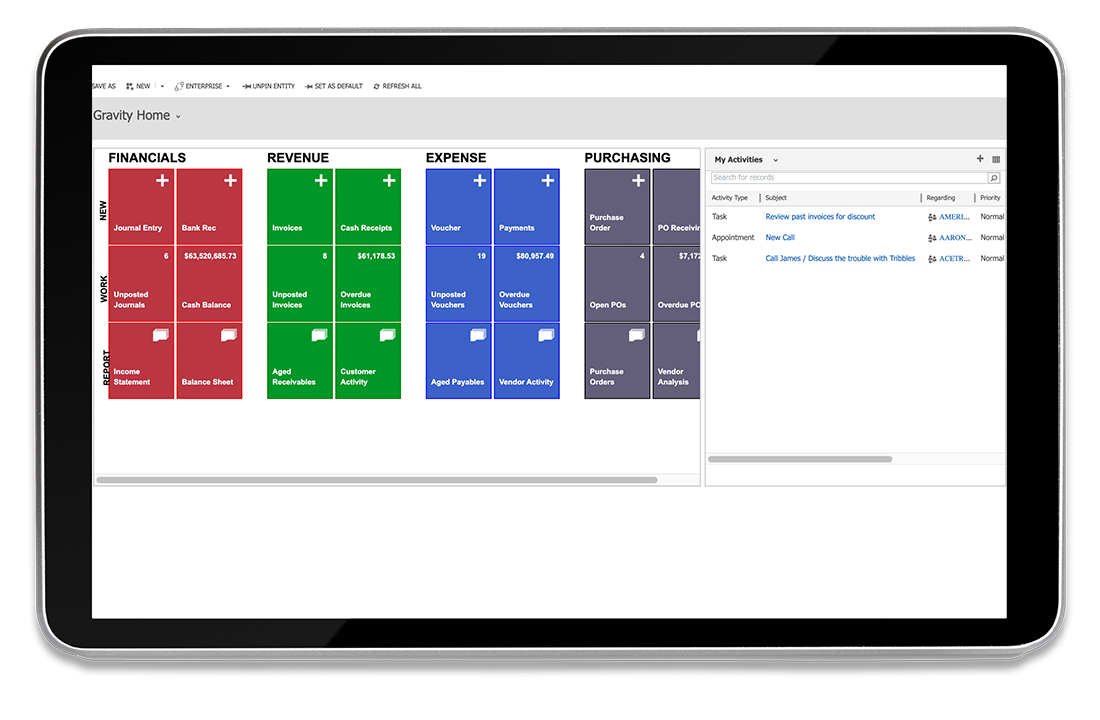Open the Cash Balance tile

(x=209, y=284)
